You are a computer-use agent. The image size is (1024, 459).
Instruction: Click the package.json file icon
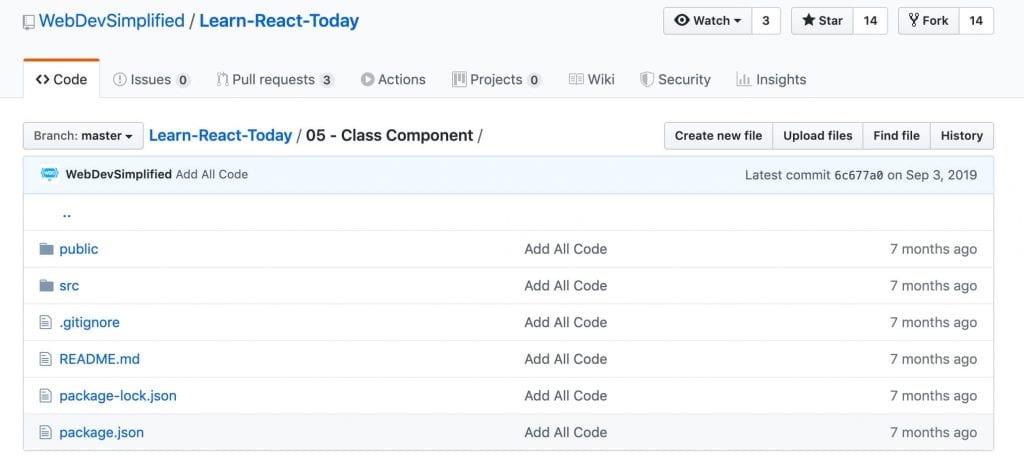(45, 432)
